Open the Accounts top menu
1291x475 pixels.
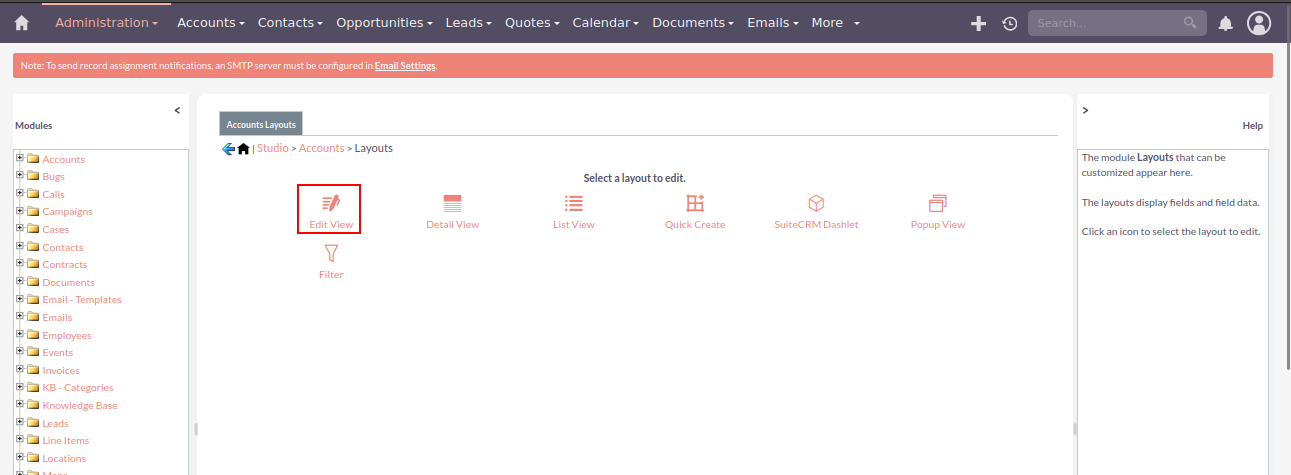click(211, 22)
